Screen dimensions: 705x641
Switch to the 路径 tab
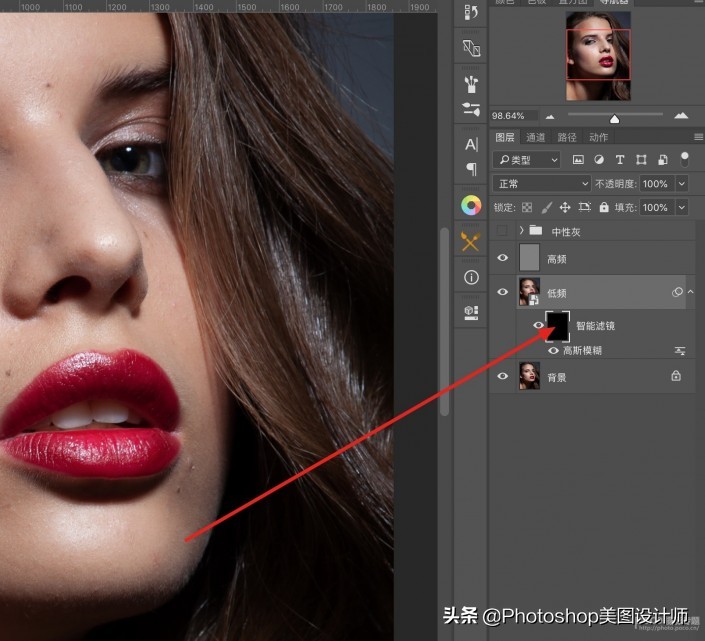pyautogui.click(x=567, y=137)
